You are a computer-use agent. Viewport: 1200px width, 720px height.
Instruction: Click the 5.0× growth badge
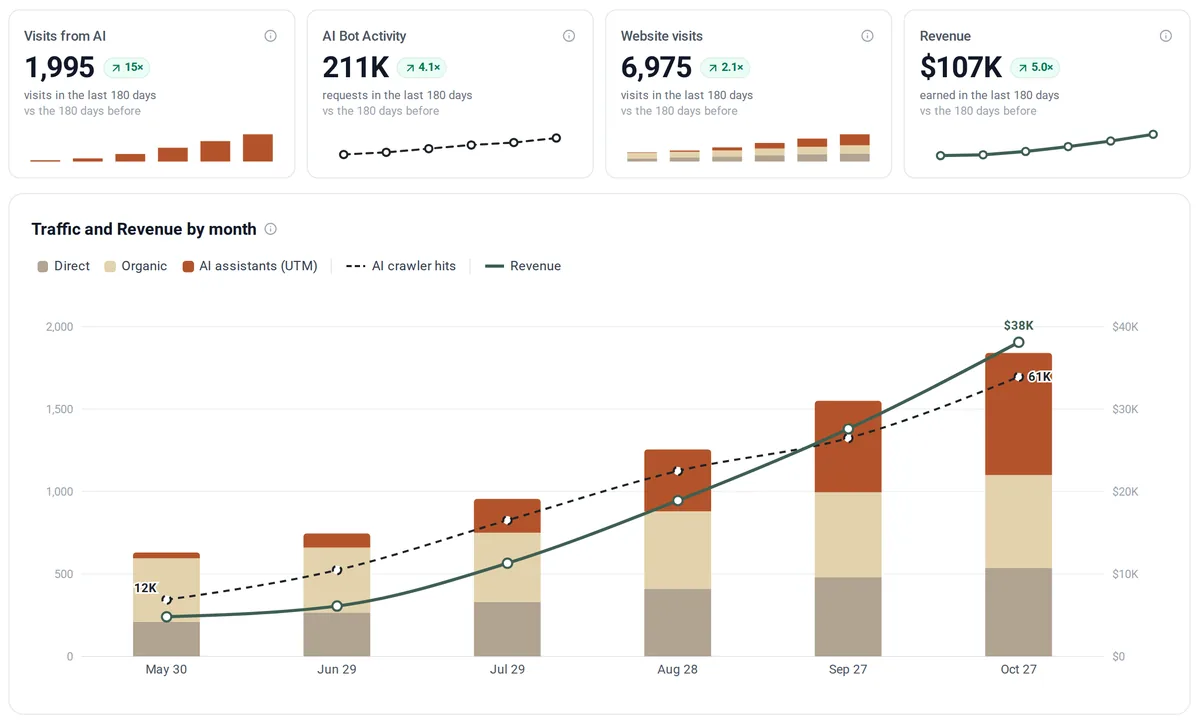point(1034,68)
